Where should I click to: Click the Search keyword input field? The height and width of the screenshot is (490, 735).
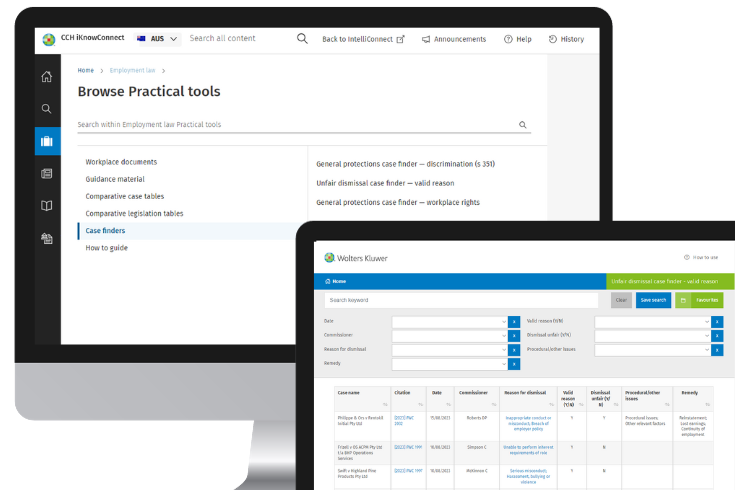click(x=465, y=300)
